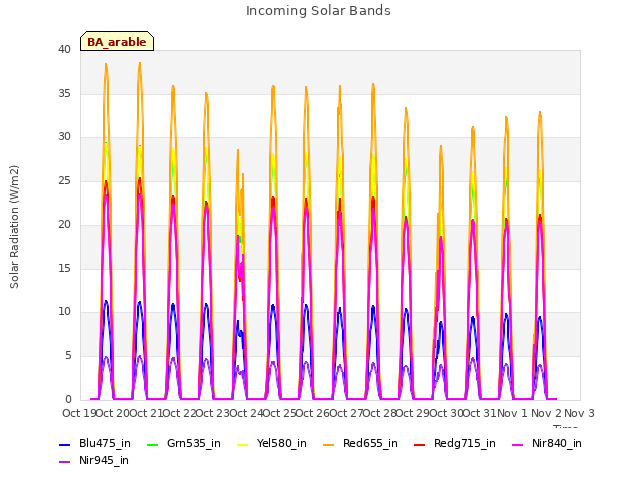Click the Oct 22 x-axis tick label
Image resolution: width=640 pixels, height=480 pixels.
tap(180, 413)
